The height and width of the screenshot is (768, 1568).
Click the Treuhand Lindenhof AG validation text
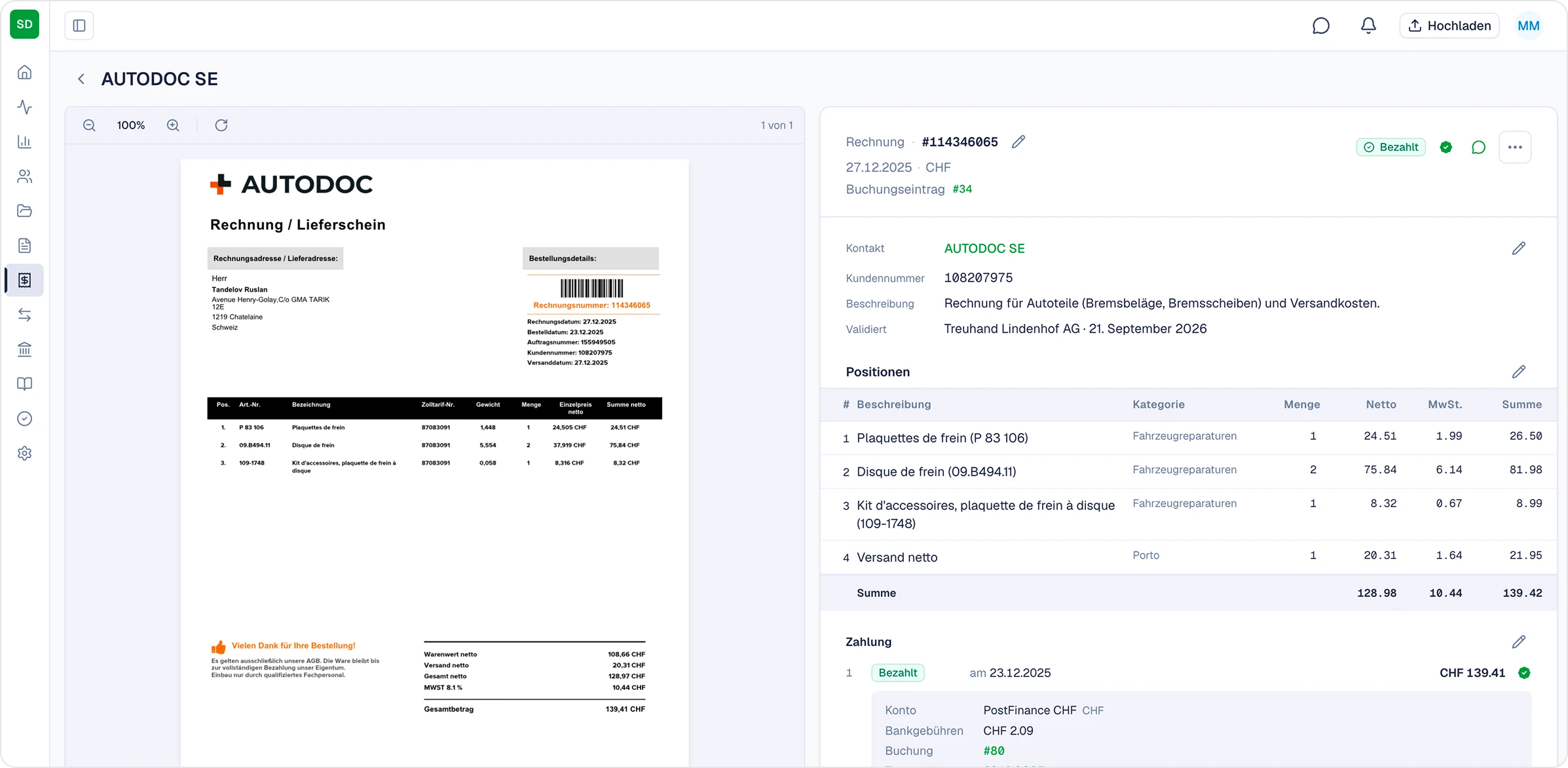[1075, 329]
